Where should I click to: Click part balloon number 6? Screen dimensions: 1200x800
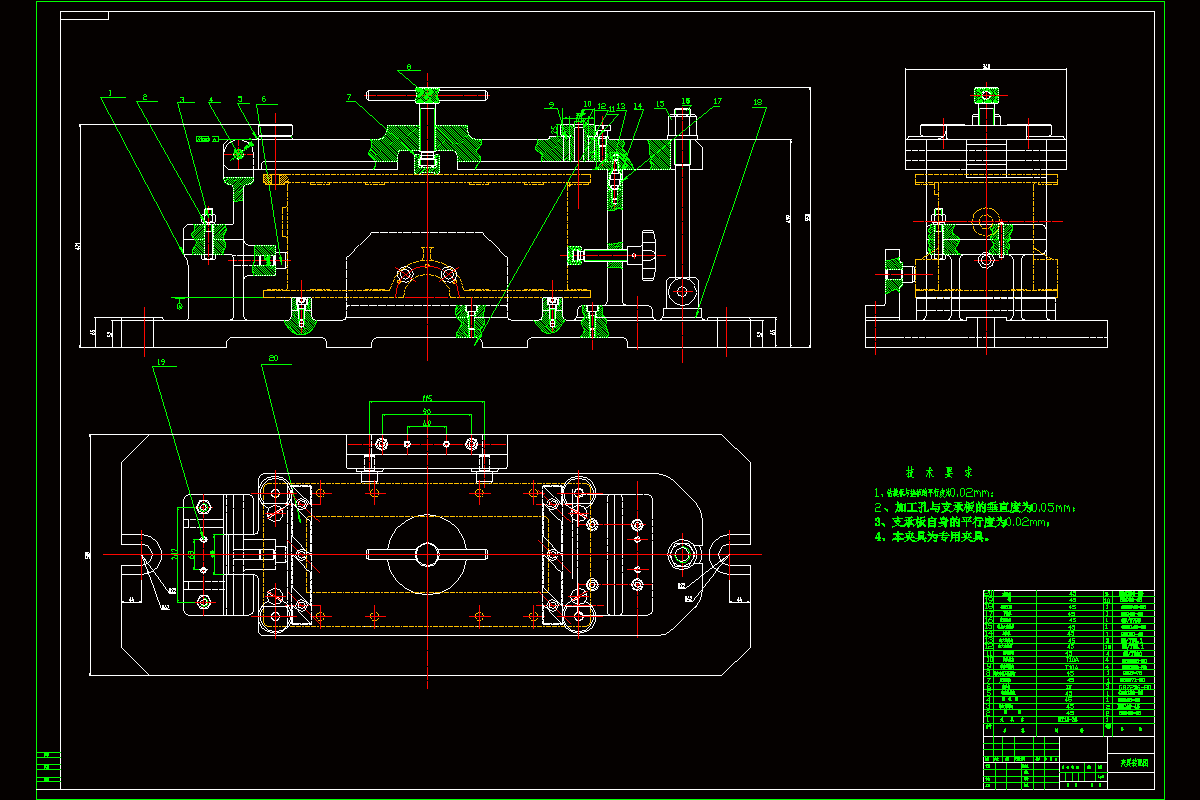pyautogui.click(x=263, y=100)
